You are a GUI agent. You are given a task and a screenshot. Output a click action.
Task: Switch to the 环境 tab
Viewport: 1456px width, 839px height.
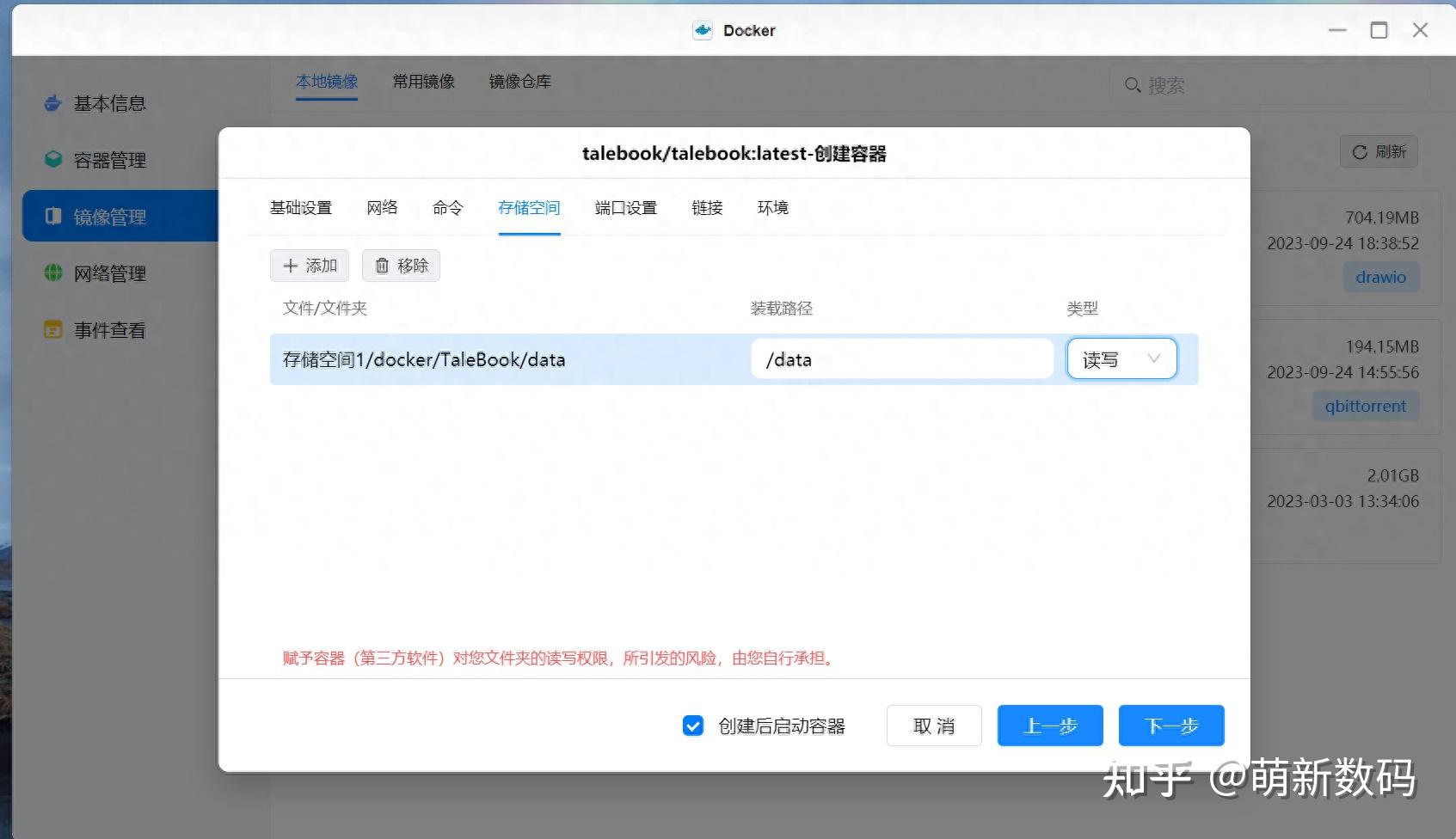(x=773, y=207)
